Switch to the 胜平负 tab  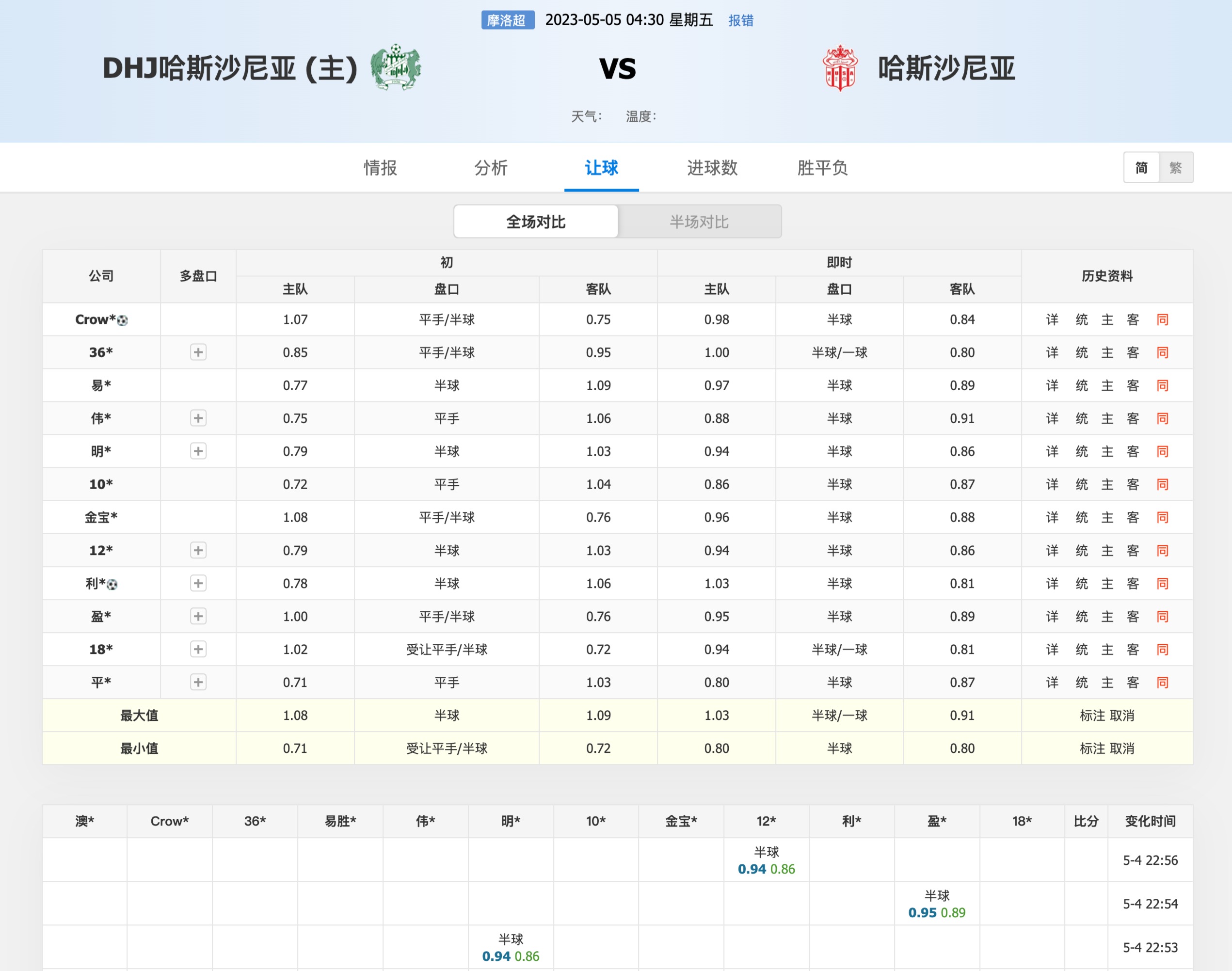[x=822, y=168]
